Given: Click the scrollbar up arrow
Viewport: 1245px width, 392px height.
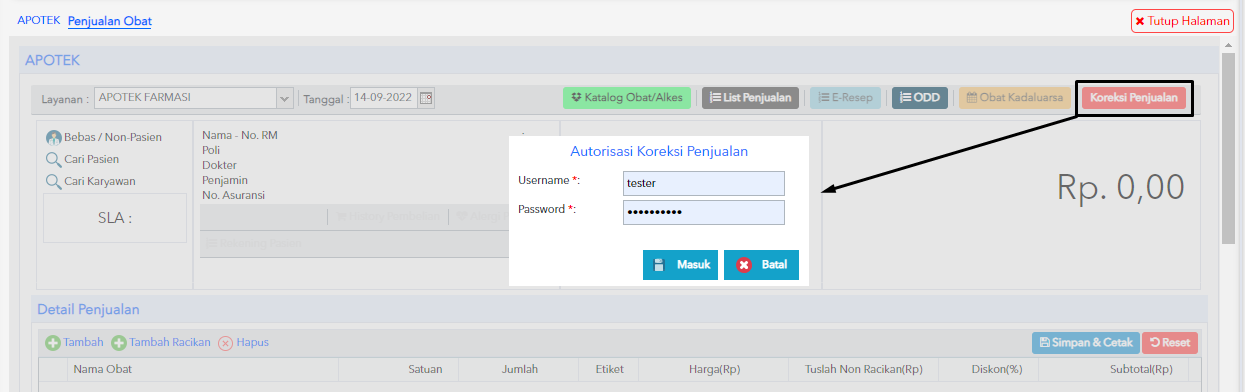Looking at the screenshot, I should pyautogui.click(x=1228, y=45).
